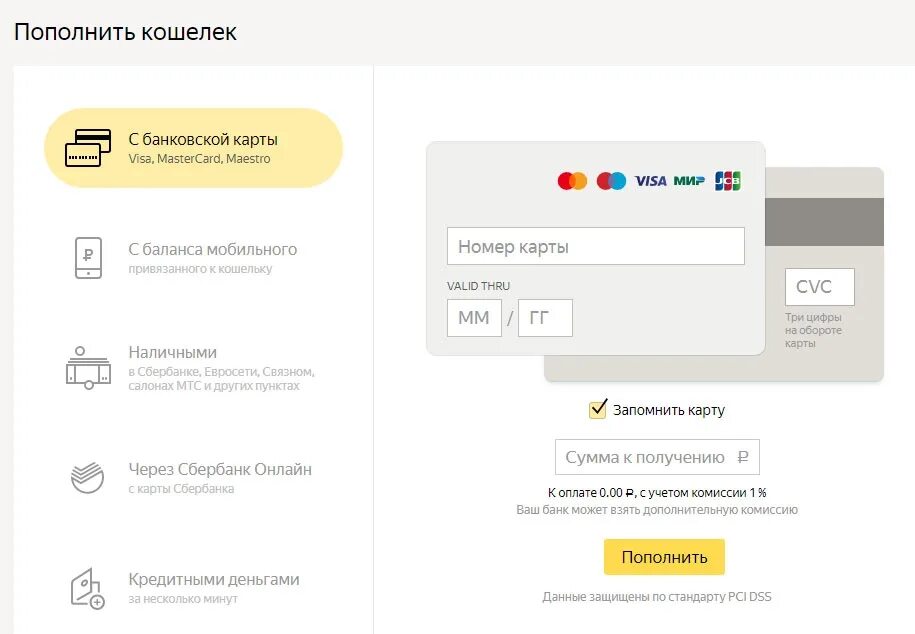Click the Visa logo on the card
Screen dimensions: 915x634
pos(650,181)
